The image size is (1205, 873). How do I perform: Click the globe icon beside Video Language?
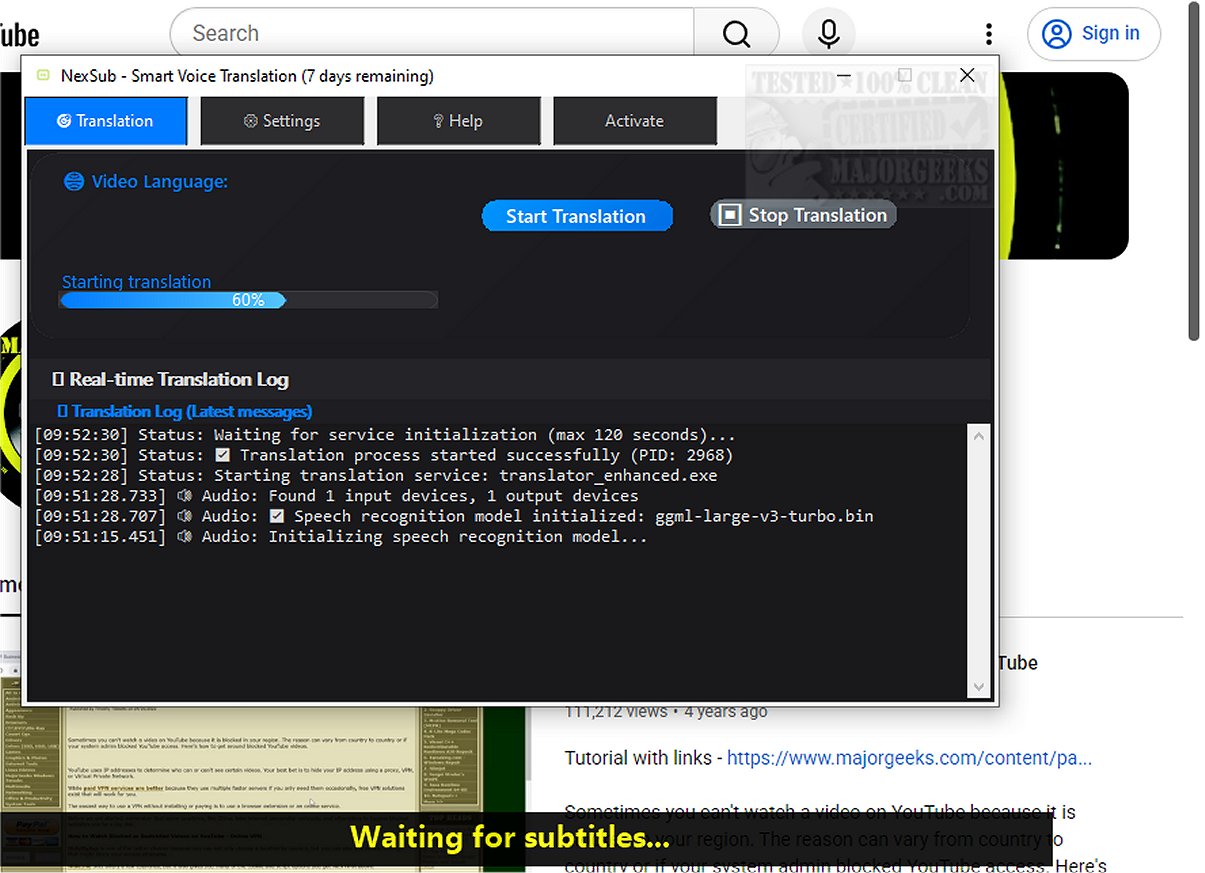click(x=73, y=182)
